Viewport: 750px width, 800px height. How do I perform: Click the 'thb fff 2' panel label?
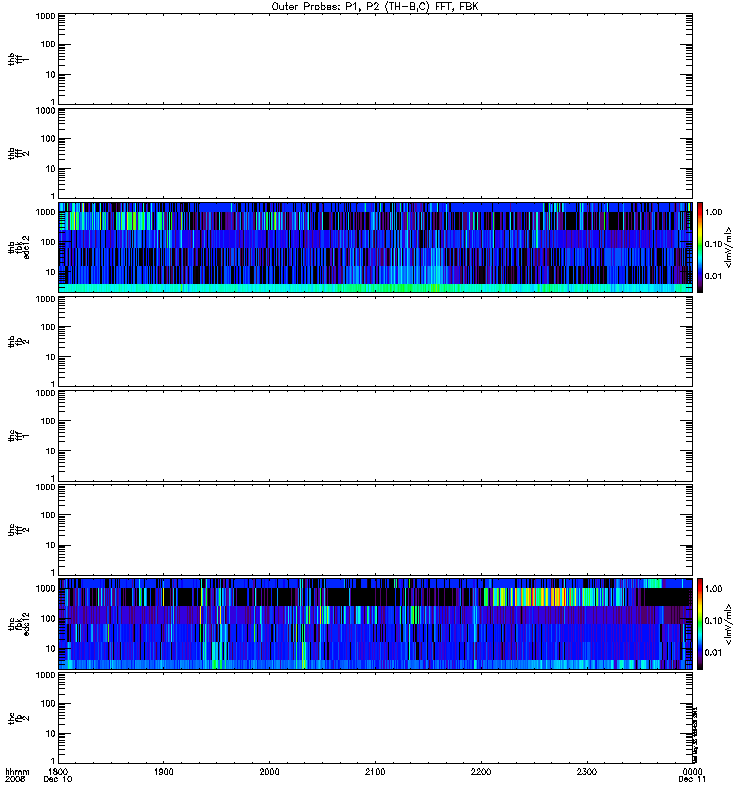(x=18, y=154)
